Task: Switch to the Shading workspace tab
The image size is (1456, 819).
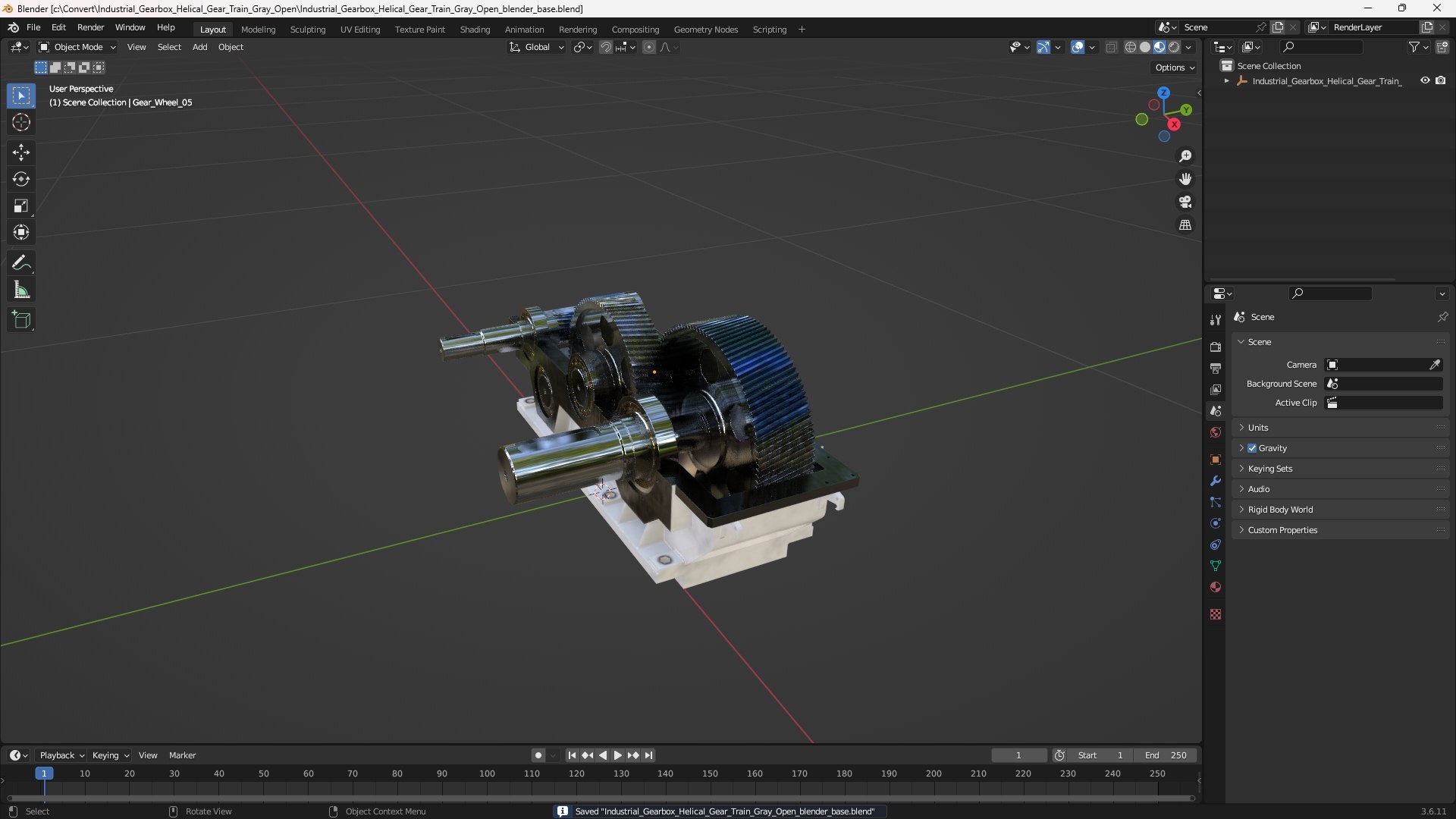Action: pyautogui.click(x=475, y=30)
